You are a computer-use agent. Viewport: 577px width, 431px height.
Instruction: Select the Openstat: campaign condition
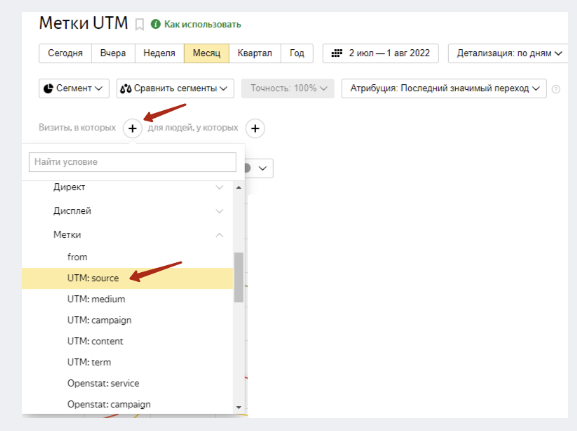(x=128, y=404)
